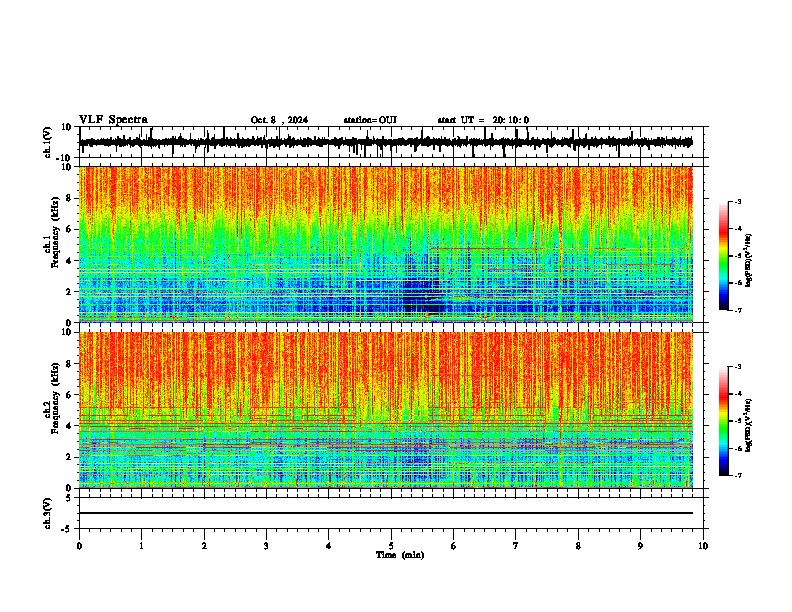
Task: Click the 'ch.1(V)' waveform axis label
Action: click(x=48, y=142)
